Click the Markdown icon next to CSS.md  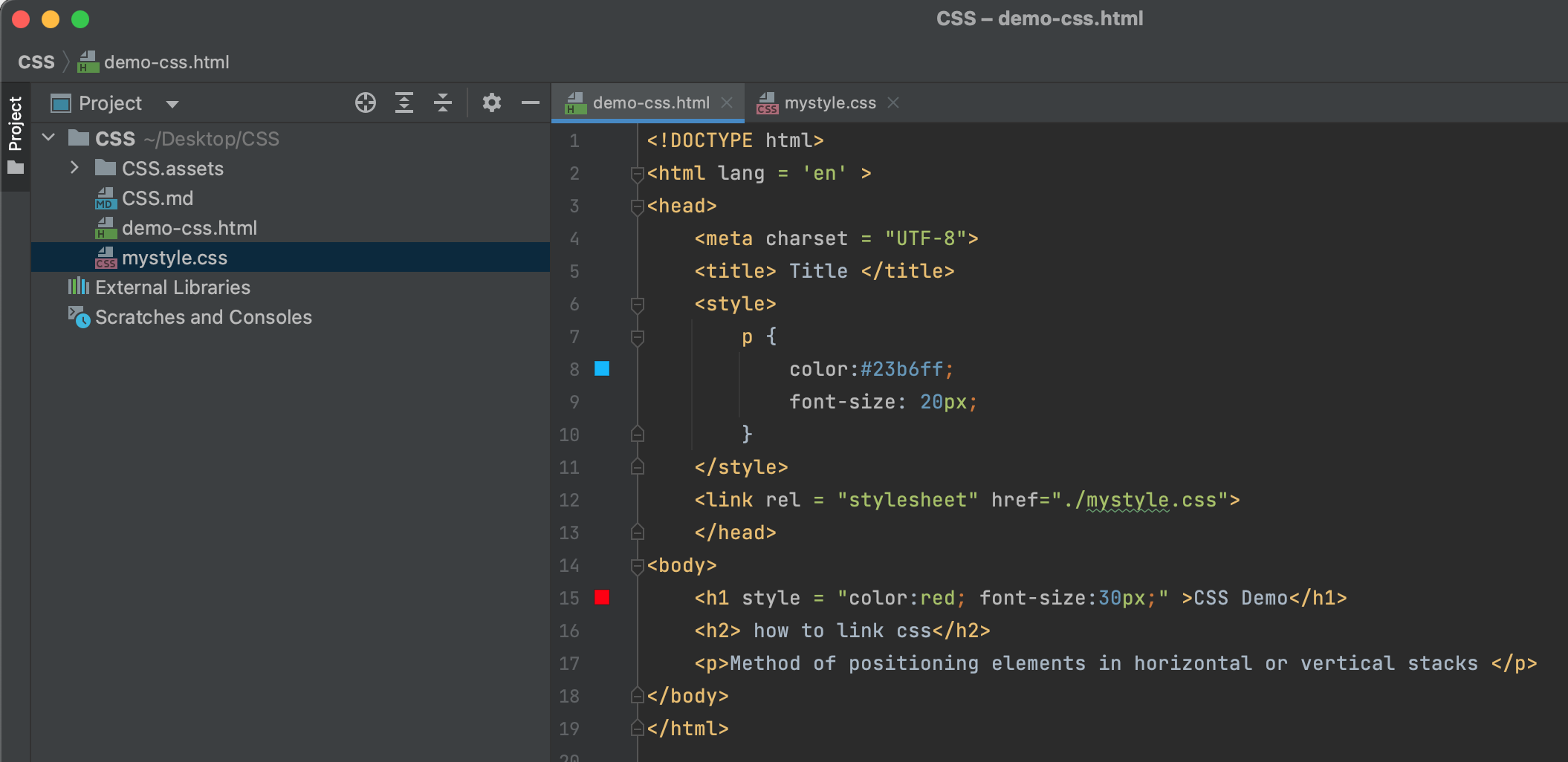coord(106,198)
